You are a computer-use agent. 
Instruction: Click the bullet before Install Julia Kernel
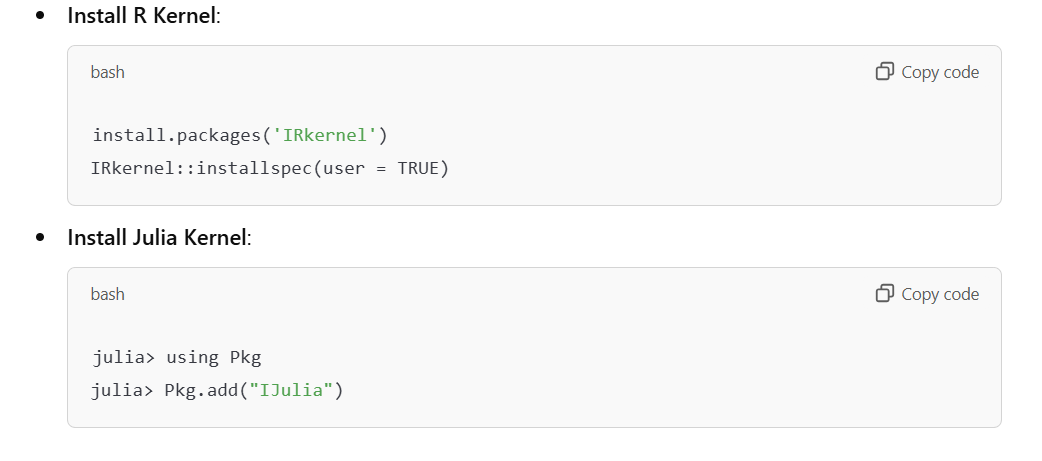tap(41, 237)
